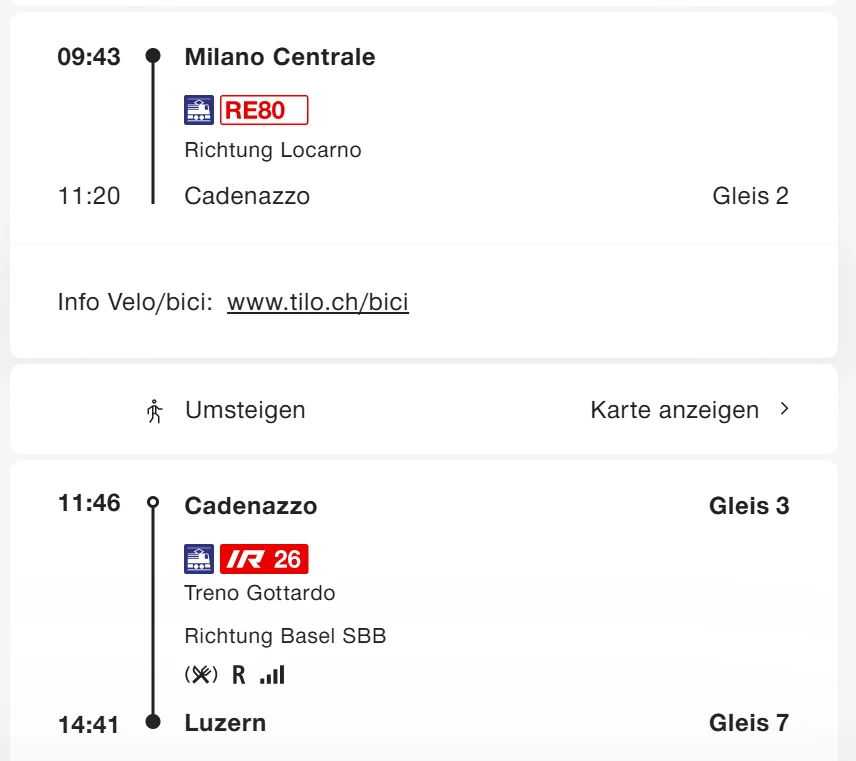Screen dimensions: 856x761
Task: Show the map via Karte anzeigen
Action: click(x=674, y=410)
